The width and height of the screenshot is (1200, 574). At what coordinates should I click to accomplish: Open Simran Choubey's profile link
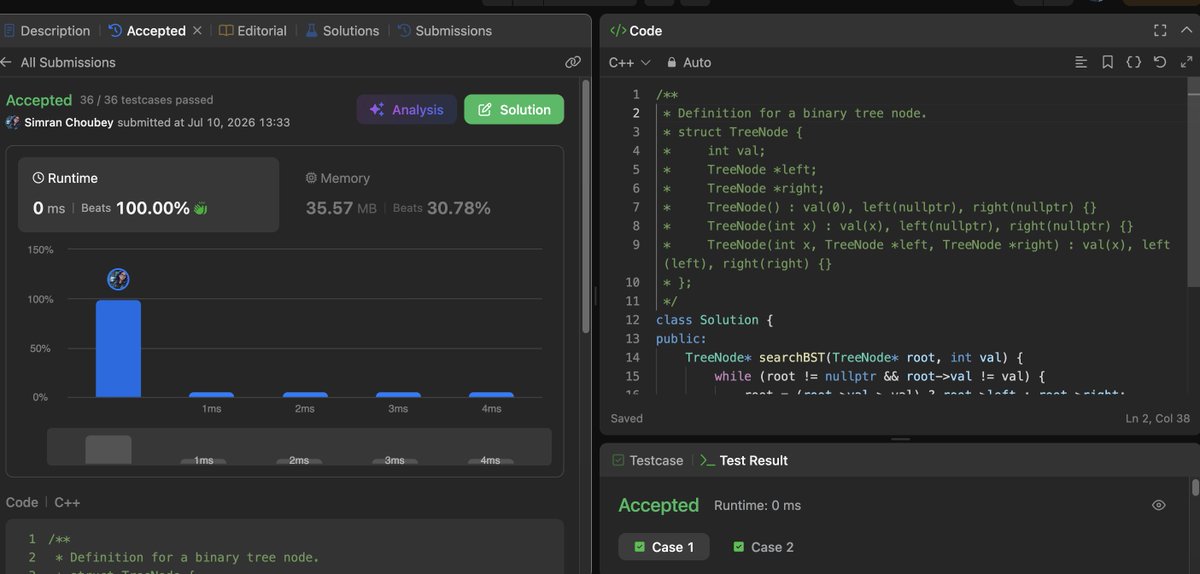pos(69,122)
